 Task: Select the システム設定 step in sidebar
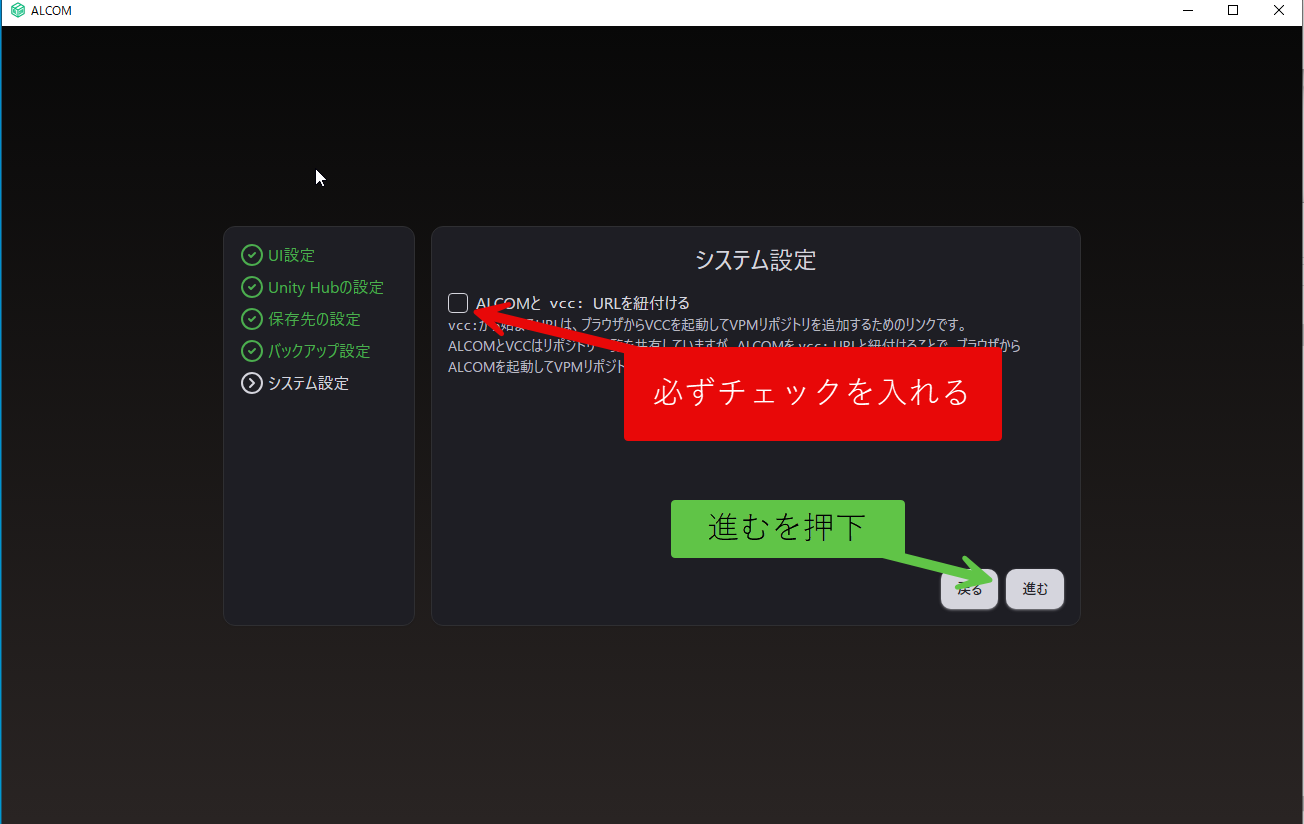(308, 383)
